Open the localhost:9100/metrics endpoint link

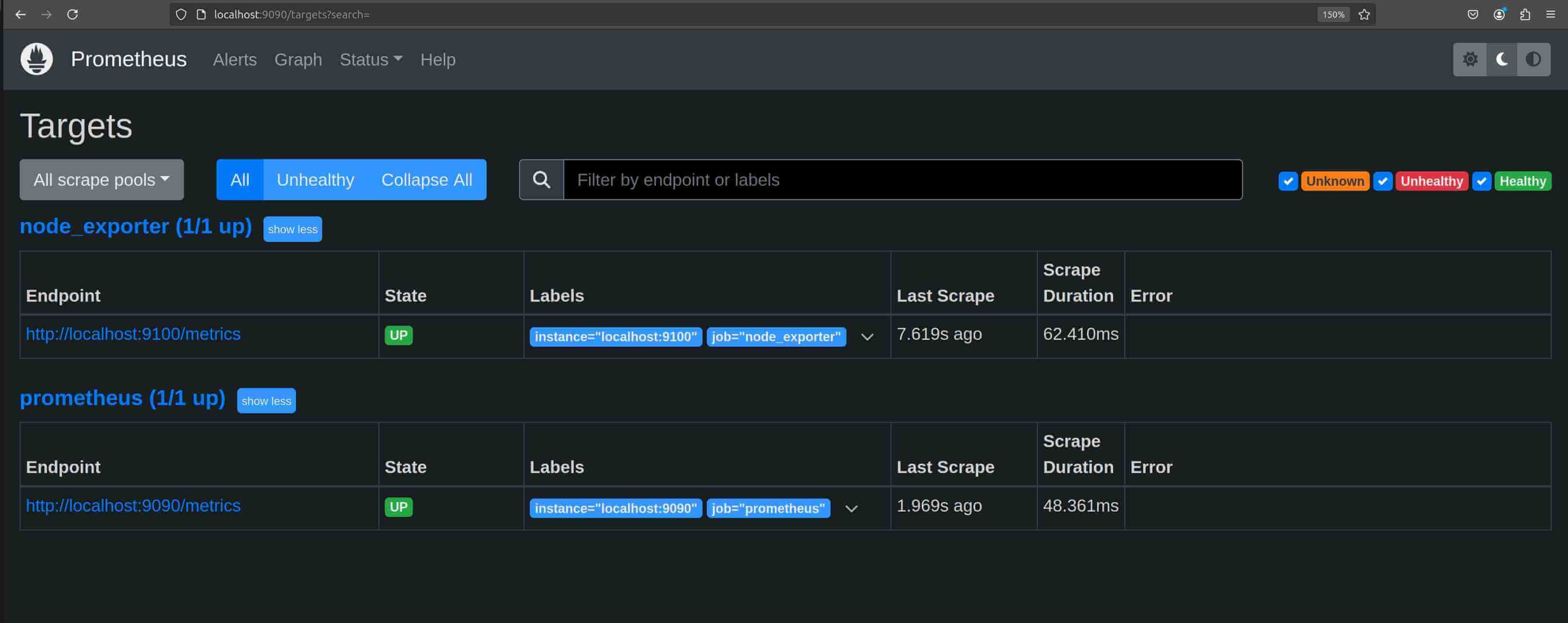click(x=133, y=334)
